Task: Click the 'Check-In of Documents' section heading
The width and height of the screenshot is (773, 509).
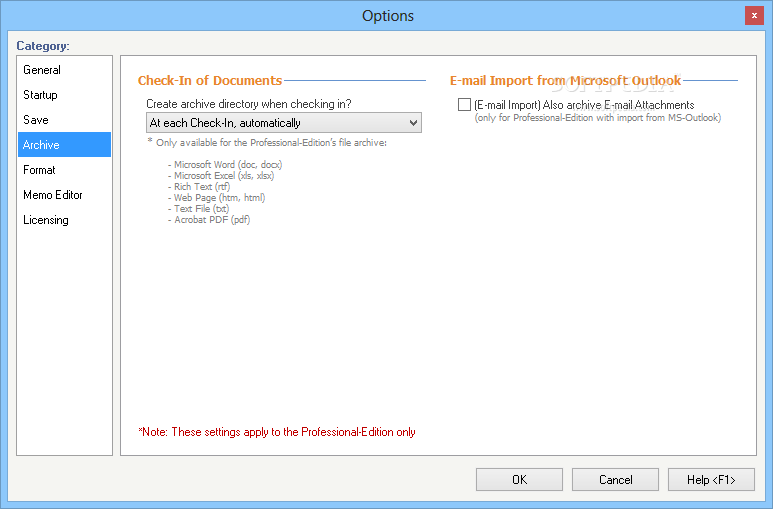Action: click(210, 80)
